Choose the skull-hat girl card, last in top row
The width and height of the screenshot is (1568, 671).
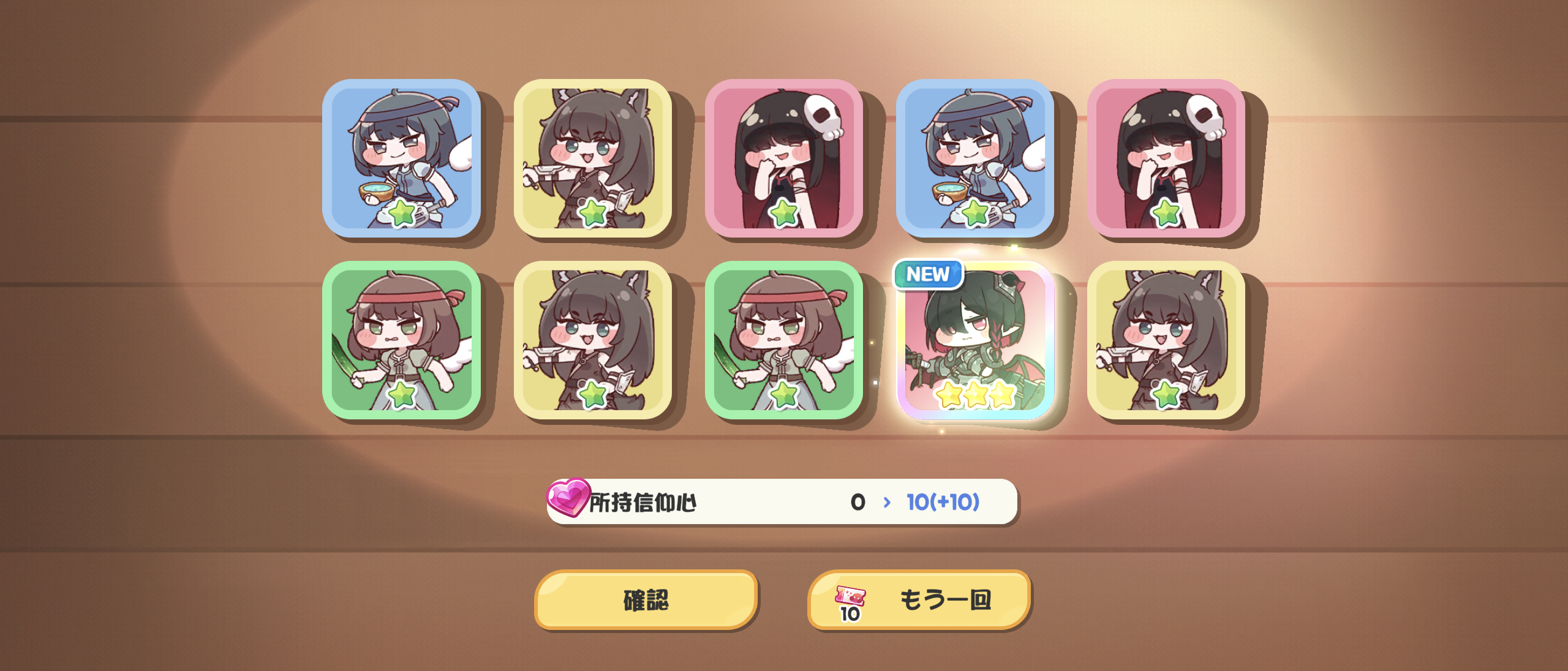[1166, 158]
